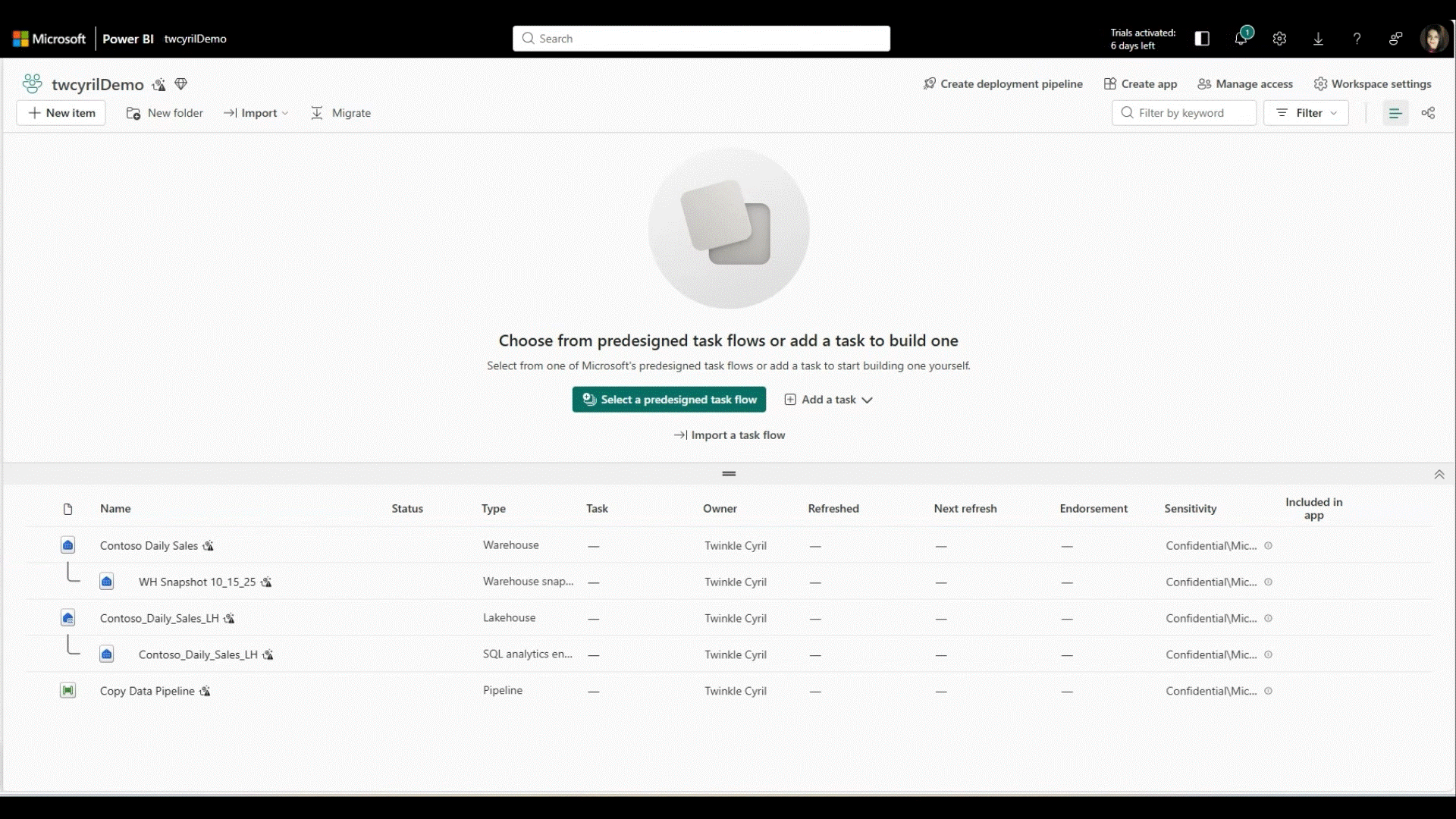Open the Filter dropdown

[x=1307, y=112]
